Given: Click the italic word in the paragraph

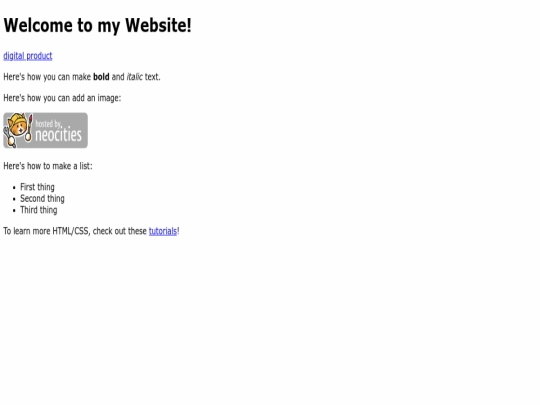Looking at the screenshot, I should point(135,77).
